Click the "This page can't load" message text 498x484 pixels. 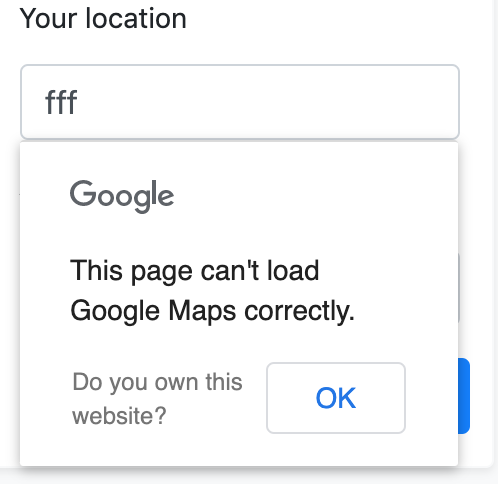[x=195, y=271]
